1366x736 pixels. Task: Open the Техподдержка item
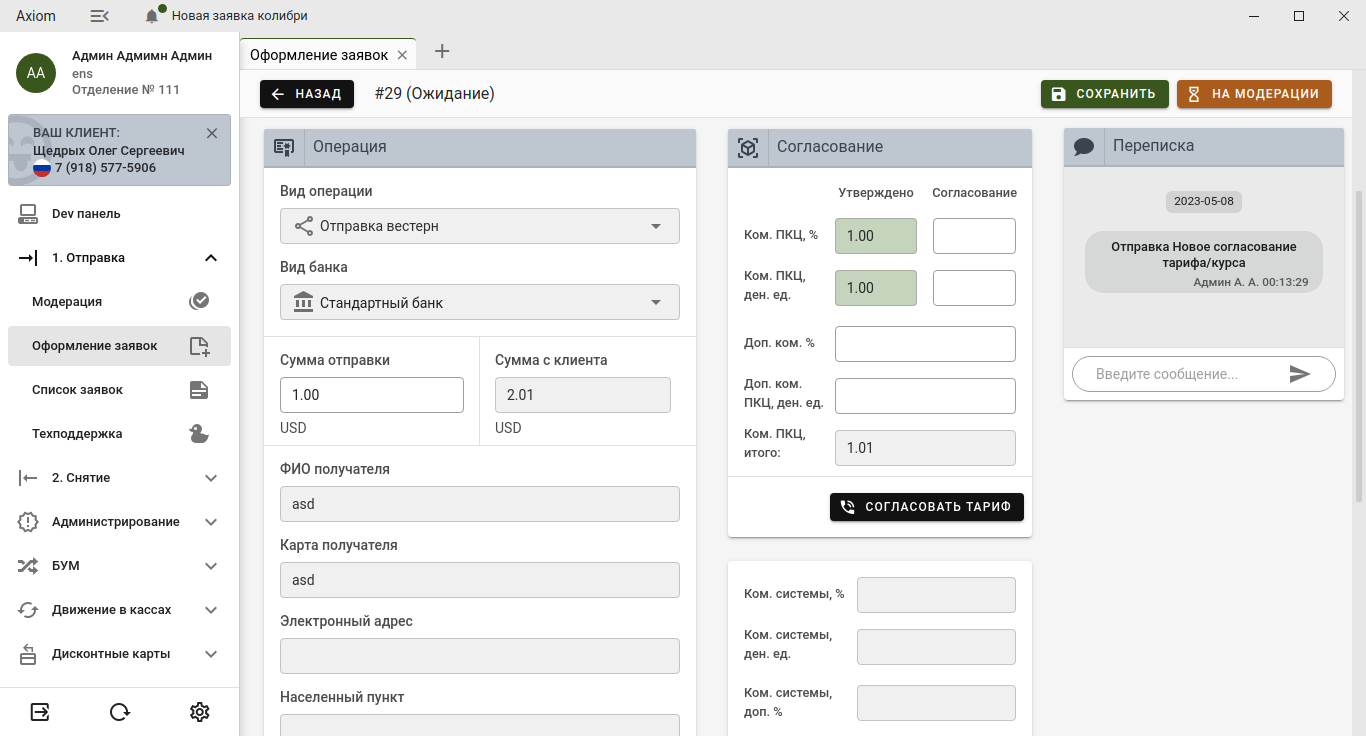119,433
